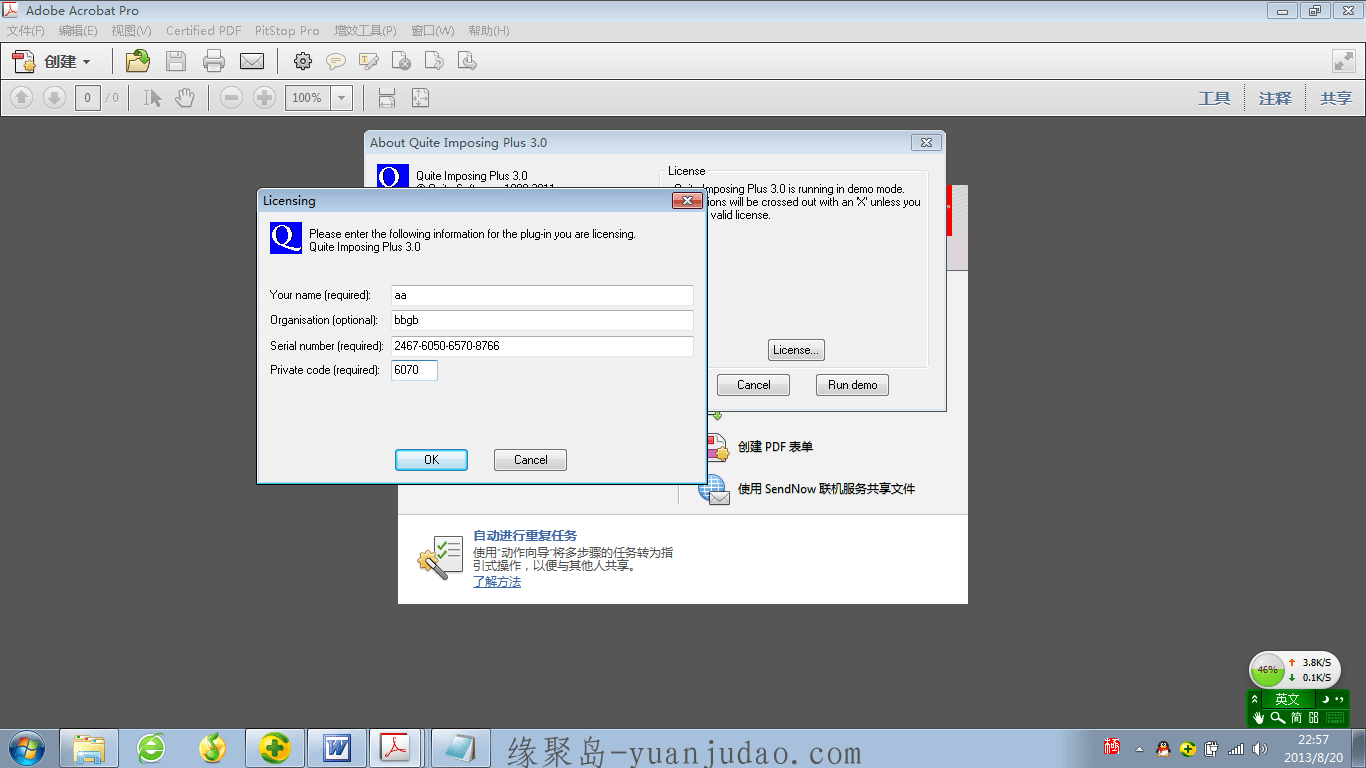The width and height of the screenshot is (1366, 768).
Task: Click the 英文 input mode button
Action: point(1287,700)
